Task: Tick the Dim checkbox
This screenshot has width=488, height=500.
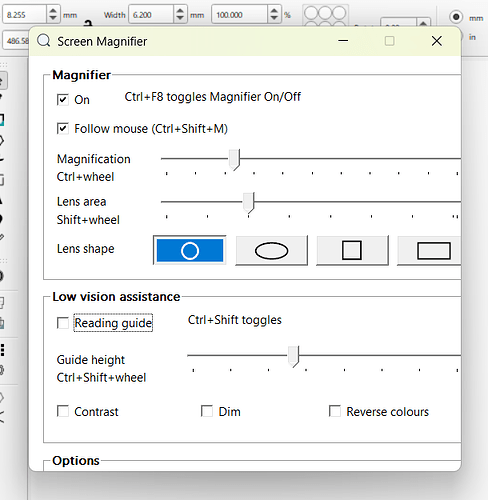Action: point(207,411)
